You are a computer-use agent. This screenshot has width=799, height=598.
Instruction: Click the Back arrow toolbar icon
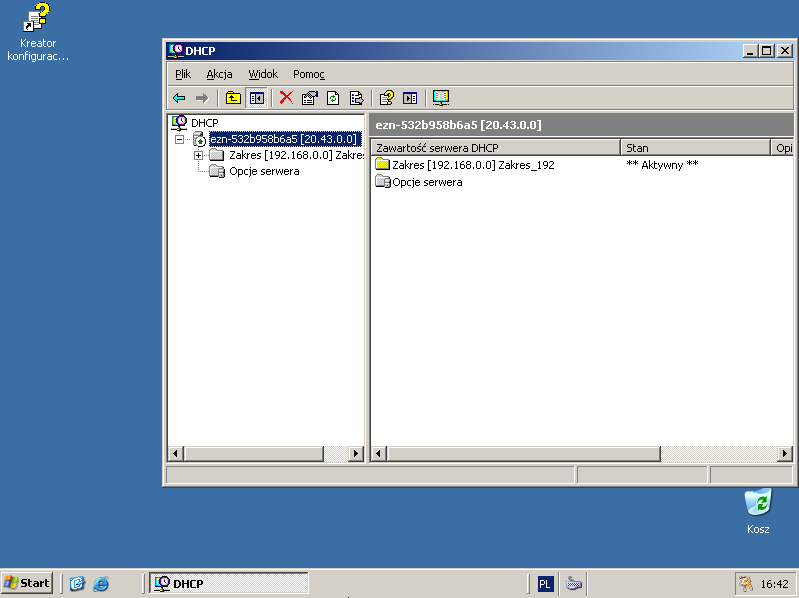click(179, 98)
